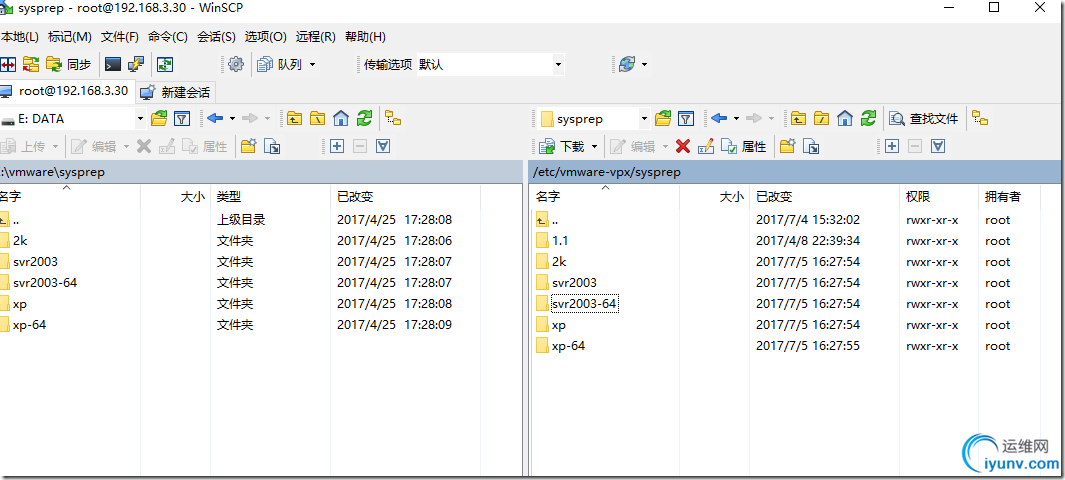Go to local home directory icon
Image resolution: width=1065 pixels, height=480 pixels.
click(x=341, y=119)
